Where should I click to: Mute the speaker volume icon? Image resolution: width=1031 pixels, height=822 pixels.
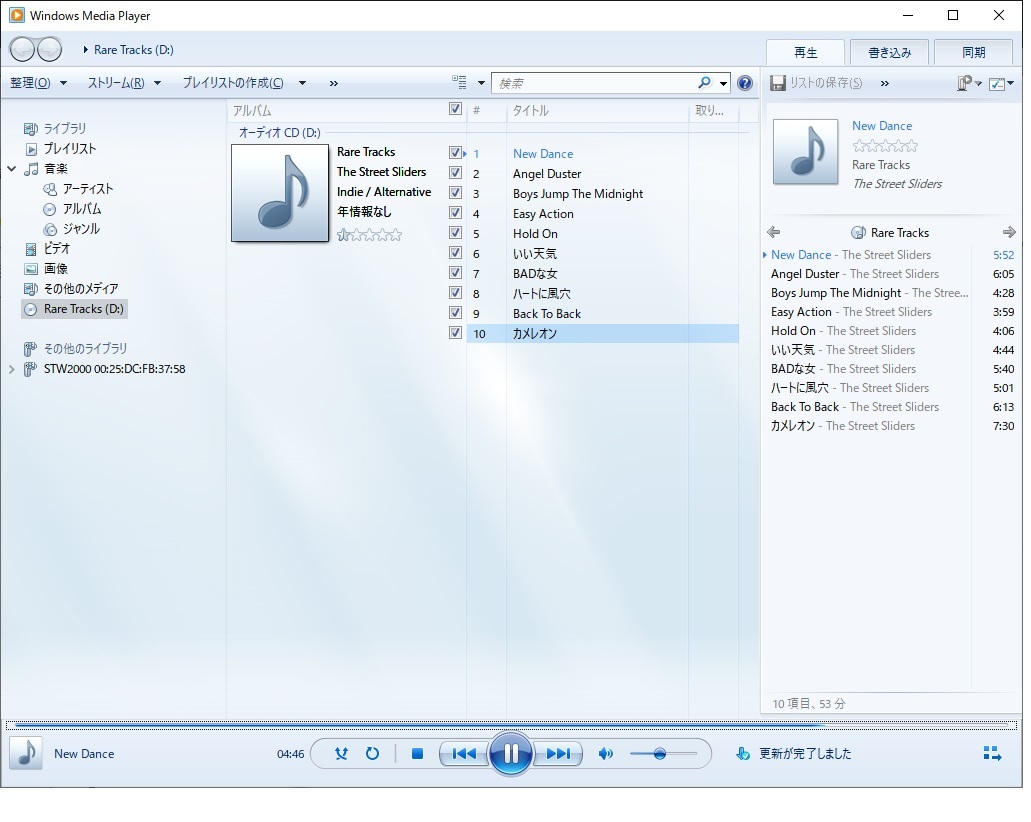tap(606, 754)
